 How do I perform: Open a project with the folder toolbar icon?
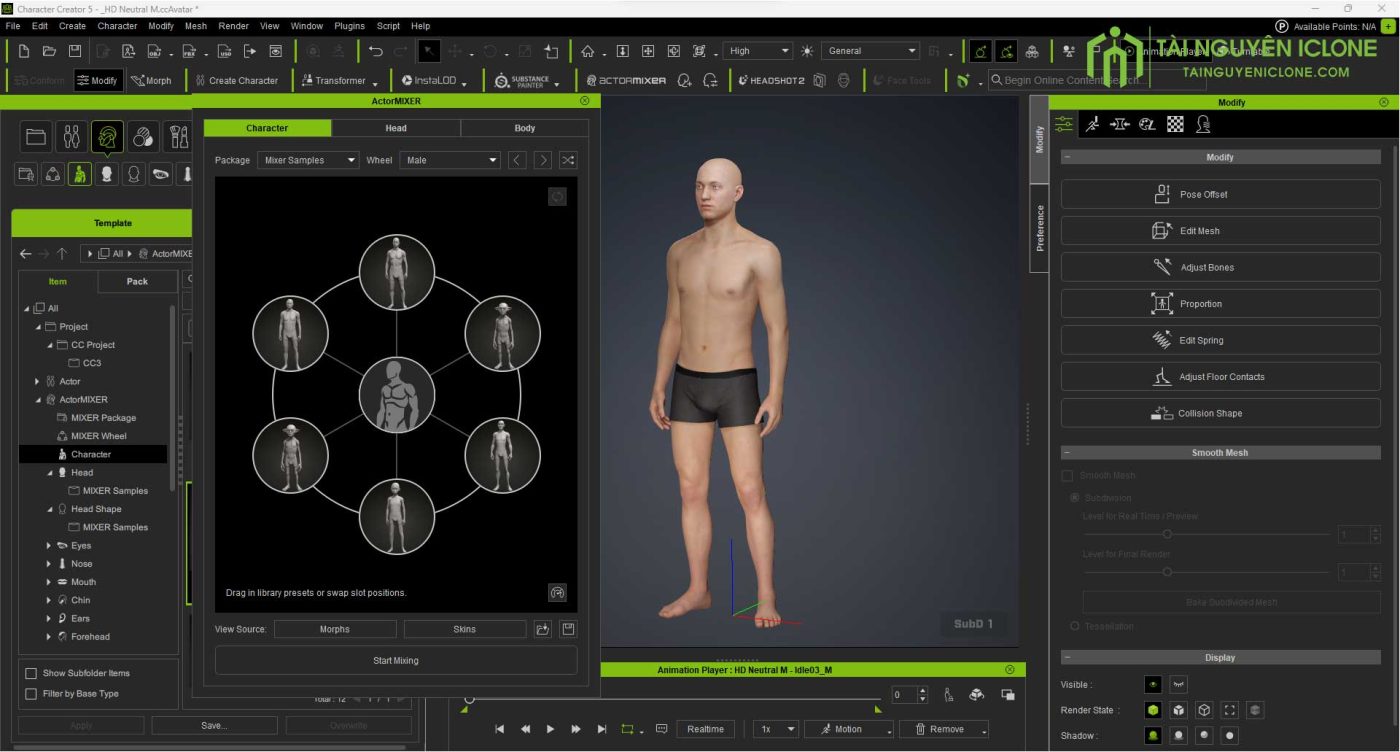pyautogui.click(x=49, y=51)
